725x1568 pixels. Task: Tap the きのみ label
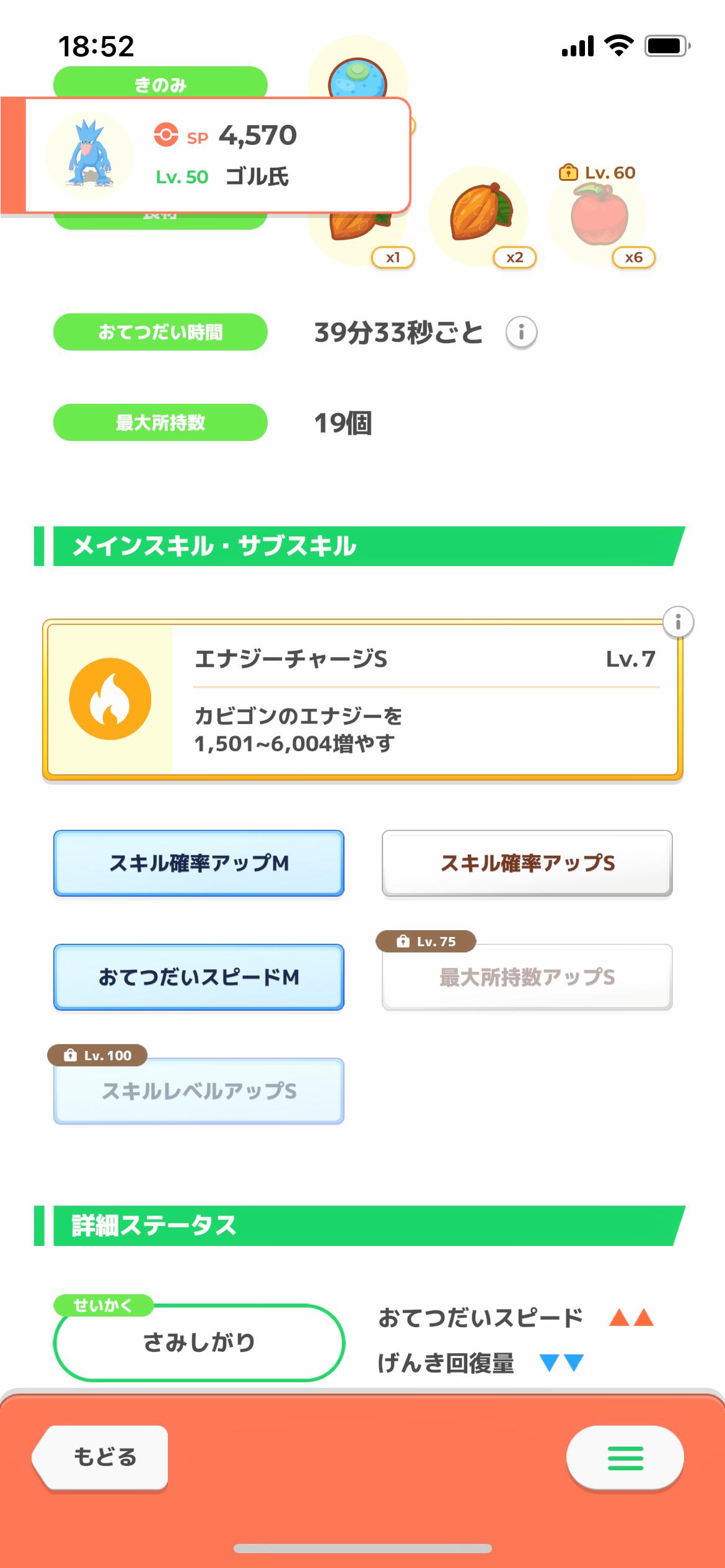[160, 83]
